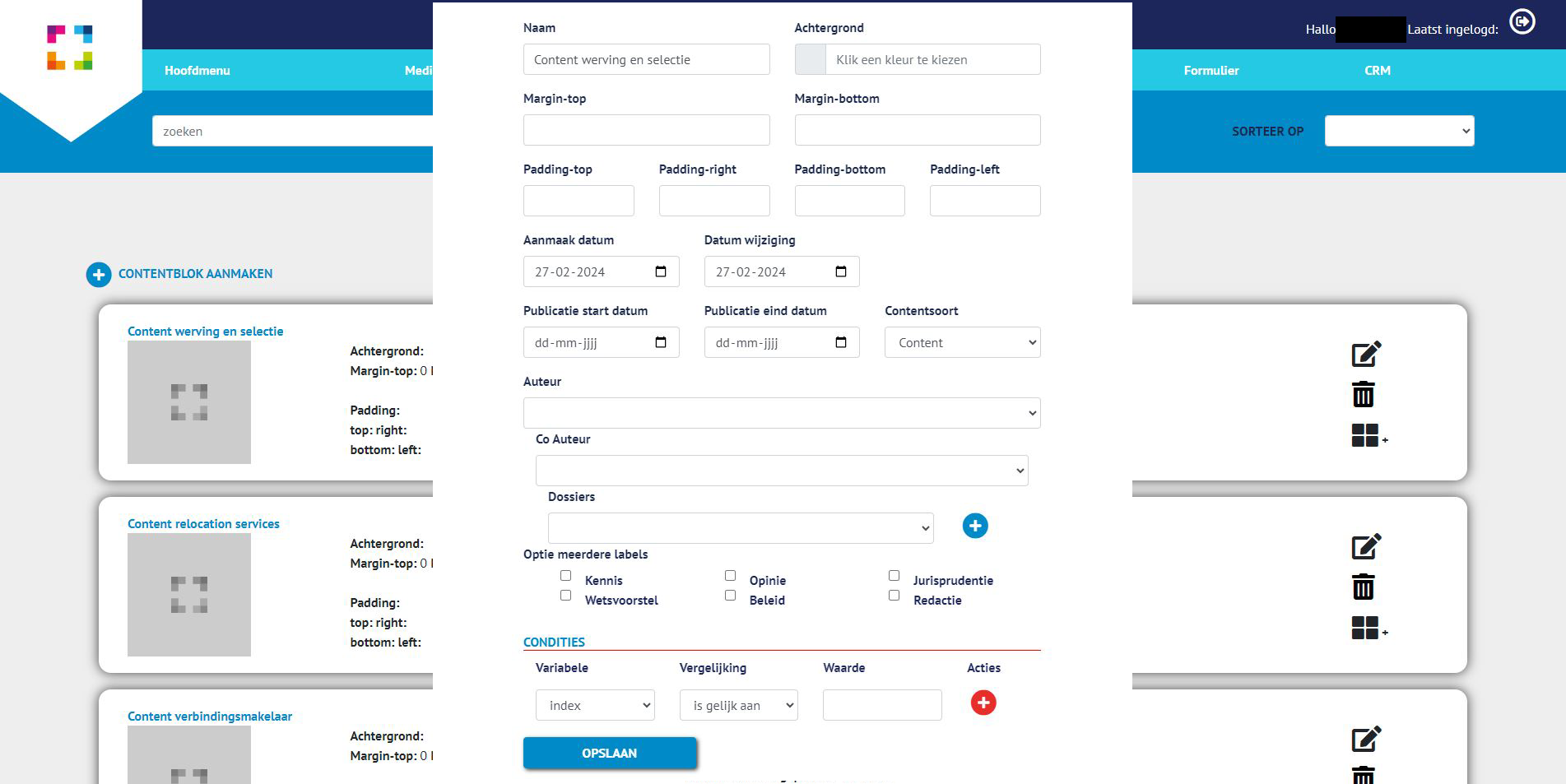
Task: Open Content verbindingsmakelaar title link
Action: pos(210,717)
